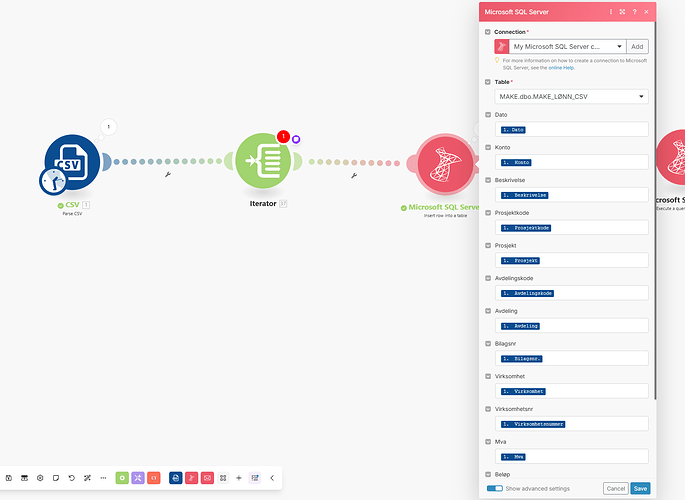Click the red email favorite icon in toolbar
685x500 pixels.
[x=208, y=478]
